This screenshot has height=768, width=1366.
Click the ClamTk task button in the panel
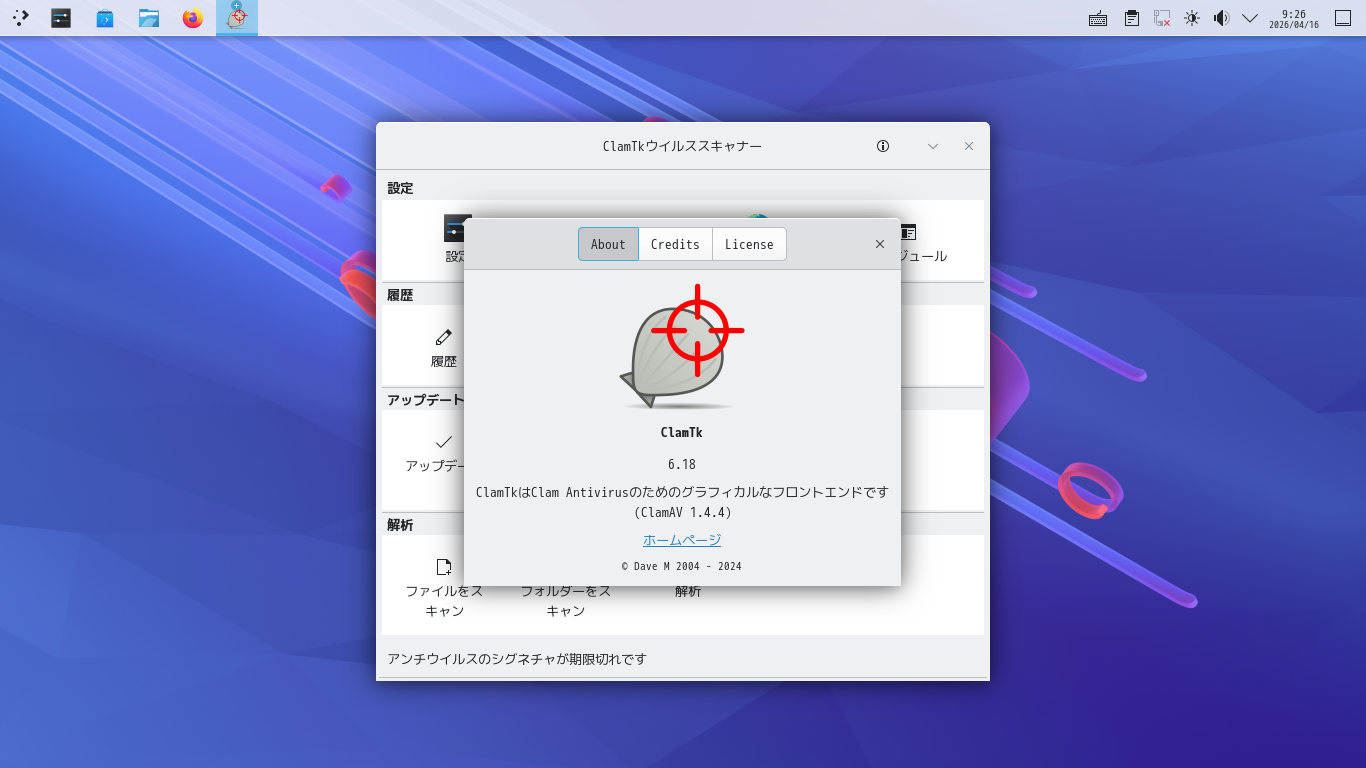(x=237, y=18)
